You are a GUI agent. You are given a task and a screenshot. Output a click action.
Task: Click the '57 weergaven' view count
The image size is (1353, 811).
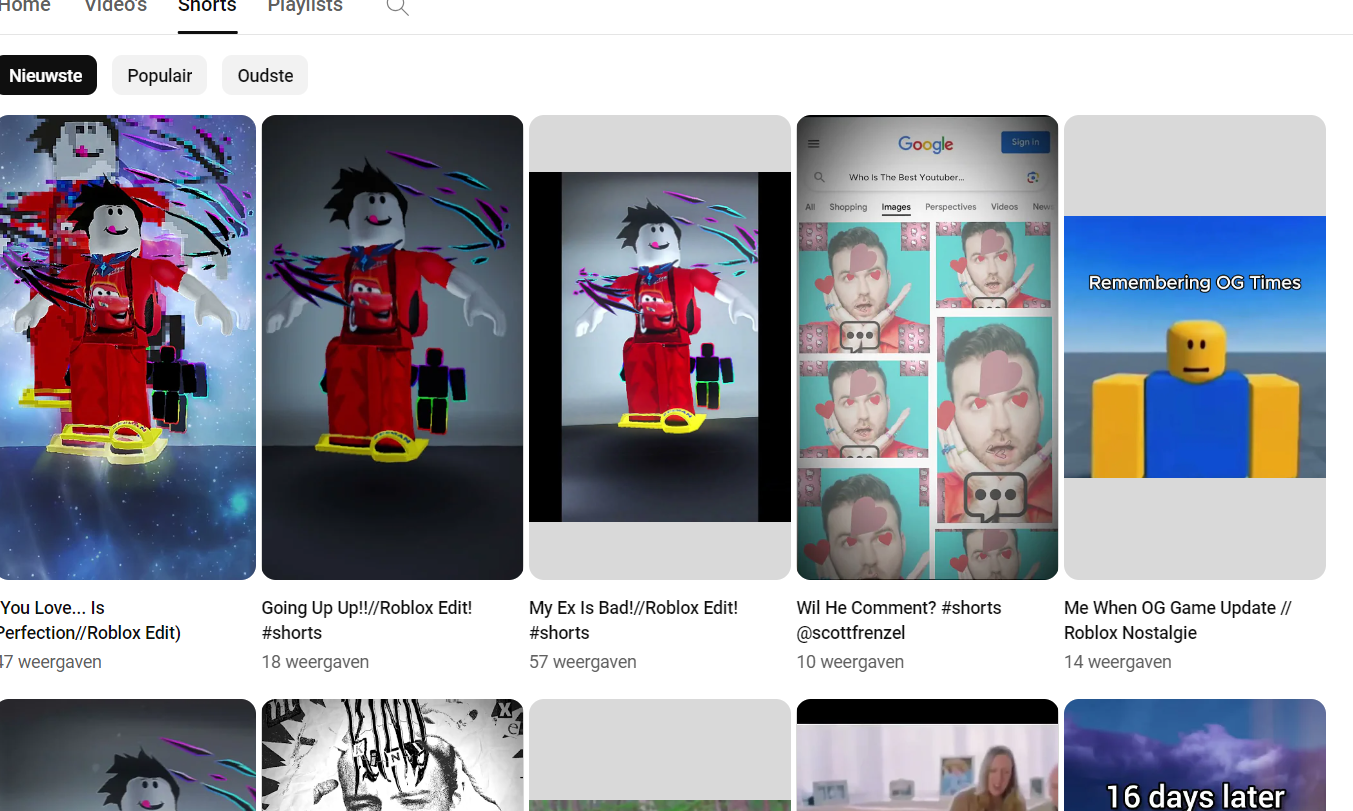pyautogui.click(x=582, y=662)
